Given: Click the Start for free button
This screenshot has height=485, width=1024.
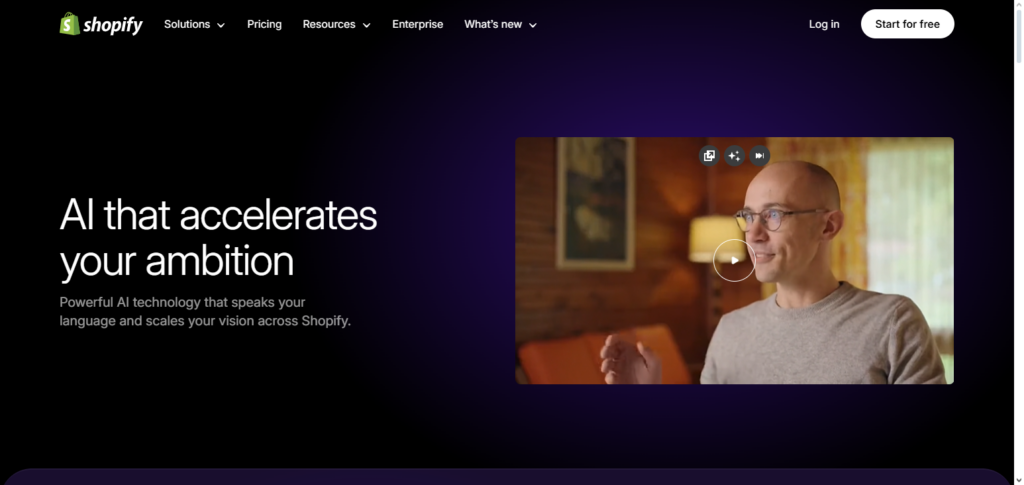Looking at the screenshot, I should click(x=907, y=24).
